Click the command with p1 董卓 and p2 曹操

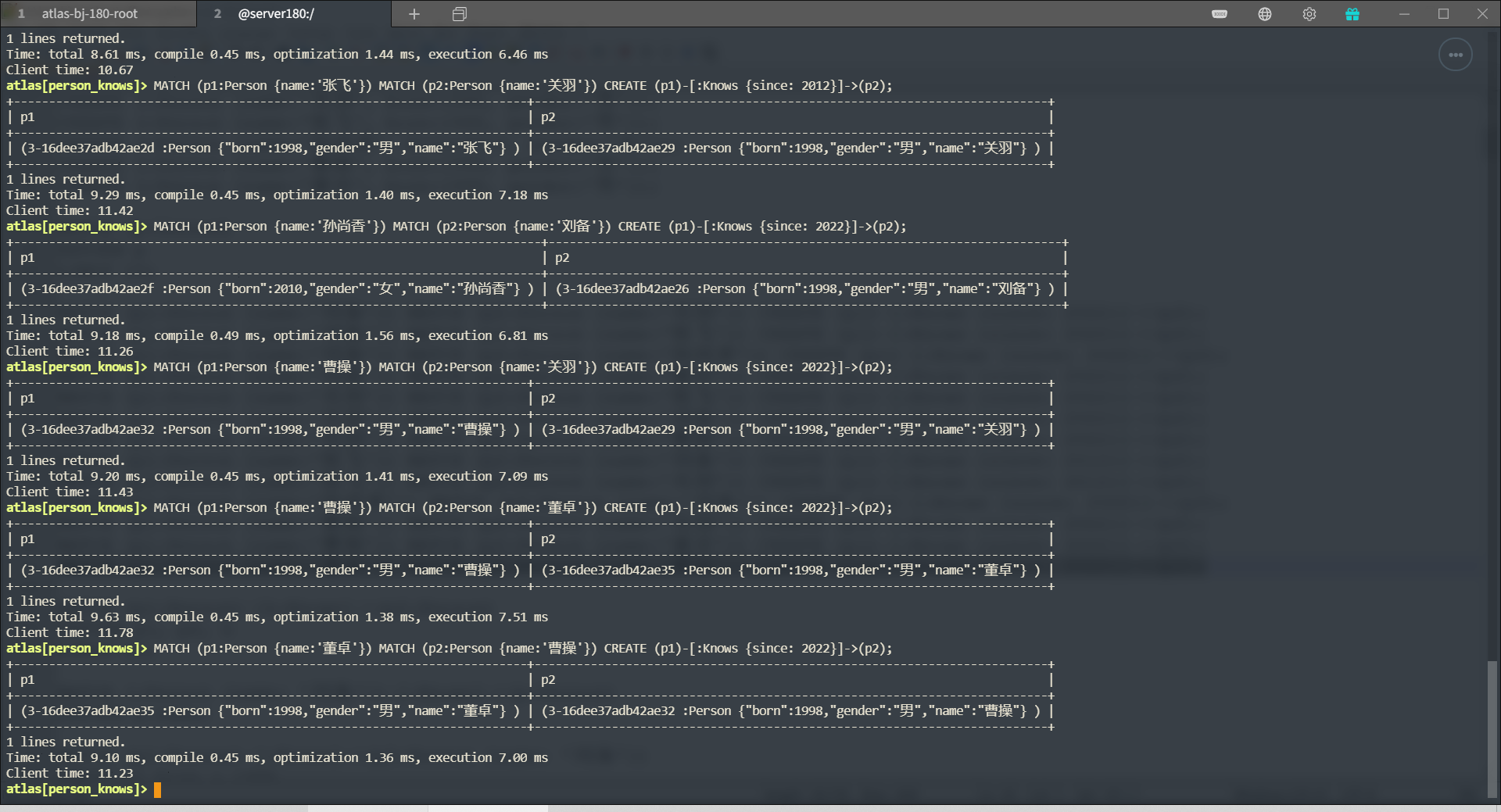522,649
